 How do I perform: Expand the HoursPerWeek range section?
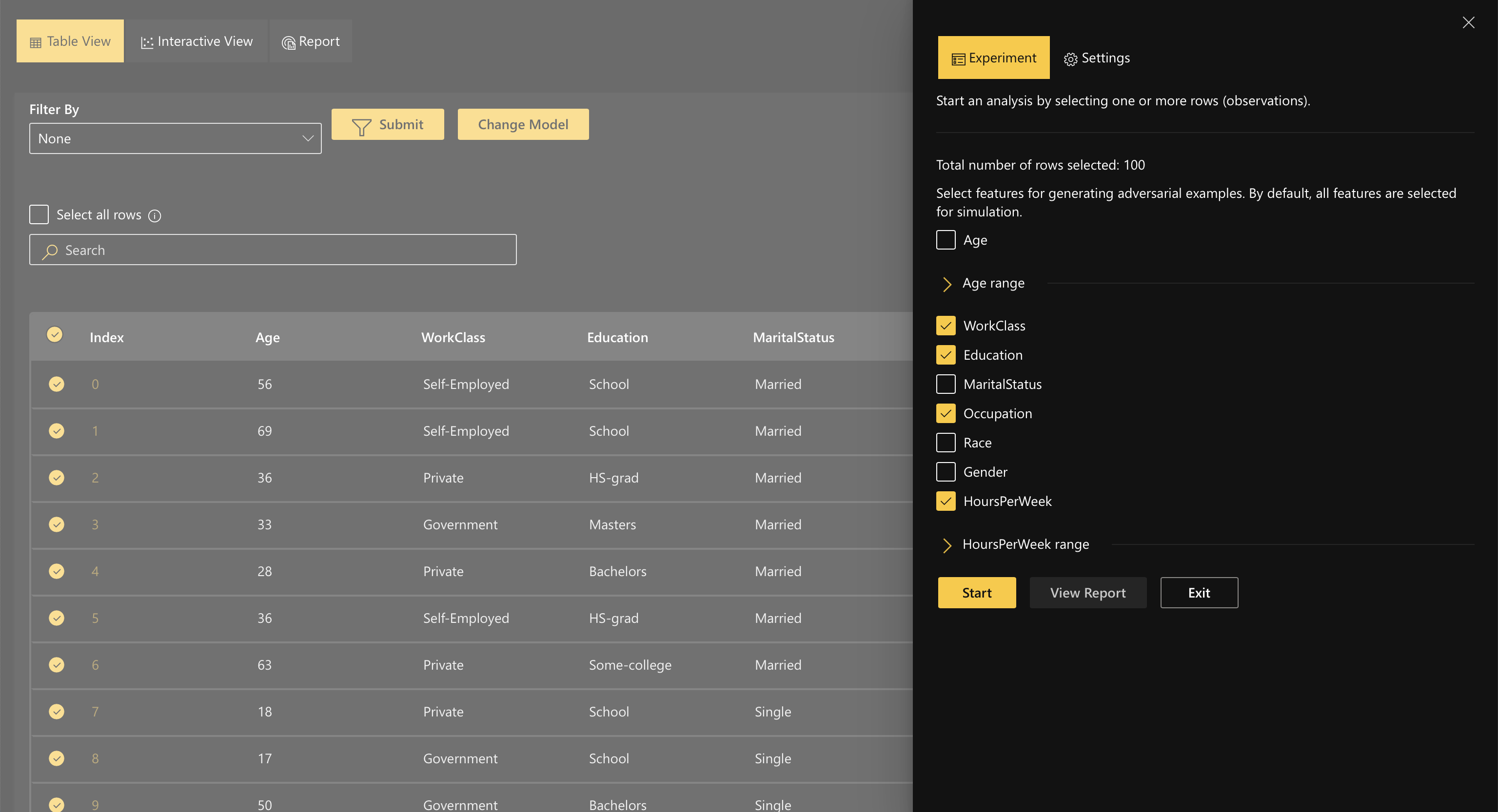click(x=946, y=544)
